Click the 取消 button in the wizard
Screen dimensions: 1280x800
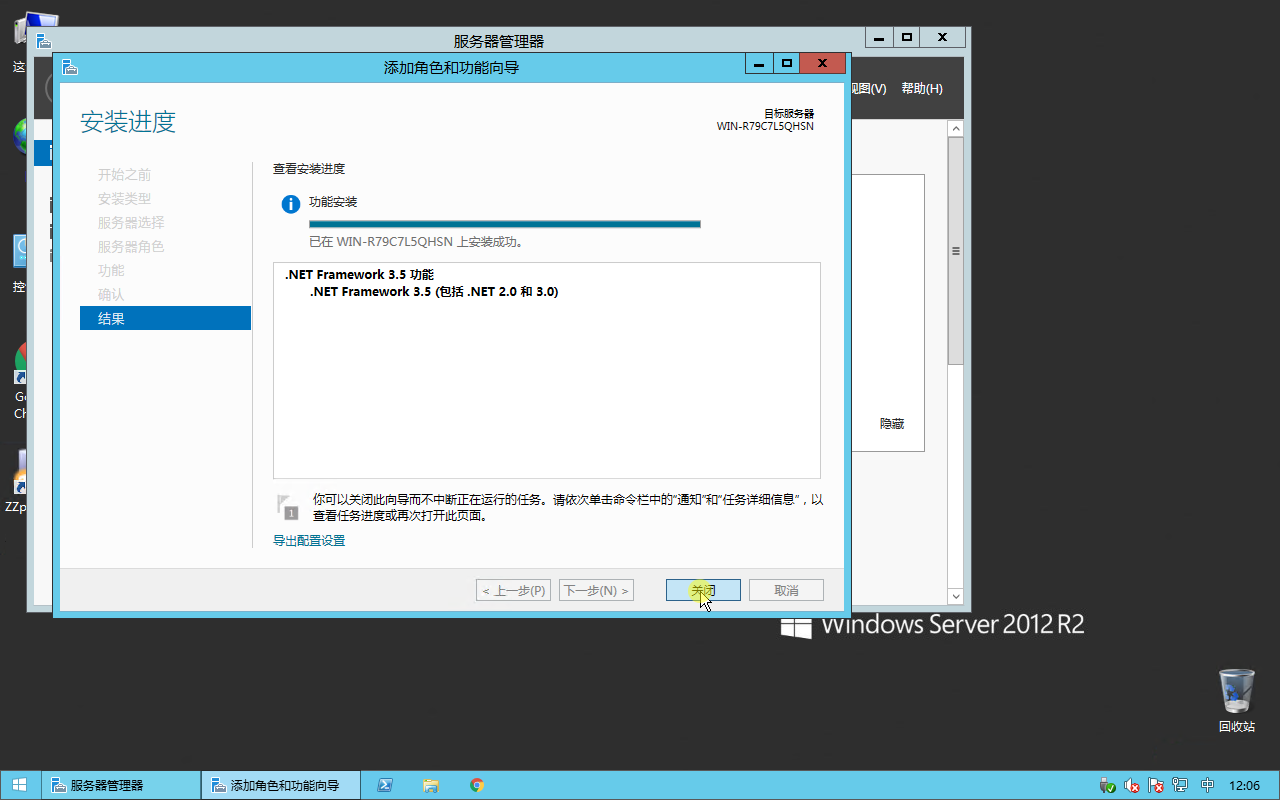[787, 590]
